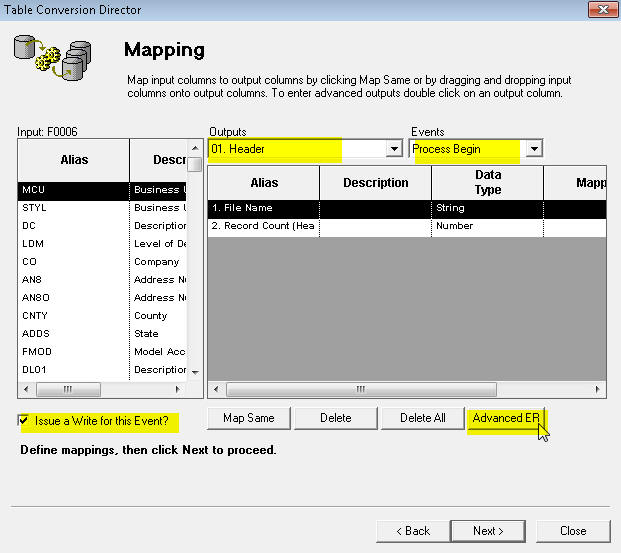
Task: Select the 2. Record Count output row
Action: click(x=407, y=226)
